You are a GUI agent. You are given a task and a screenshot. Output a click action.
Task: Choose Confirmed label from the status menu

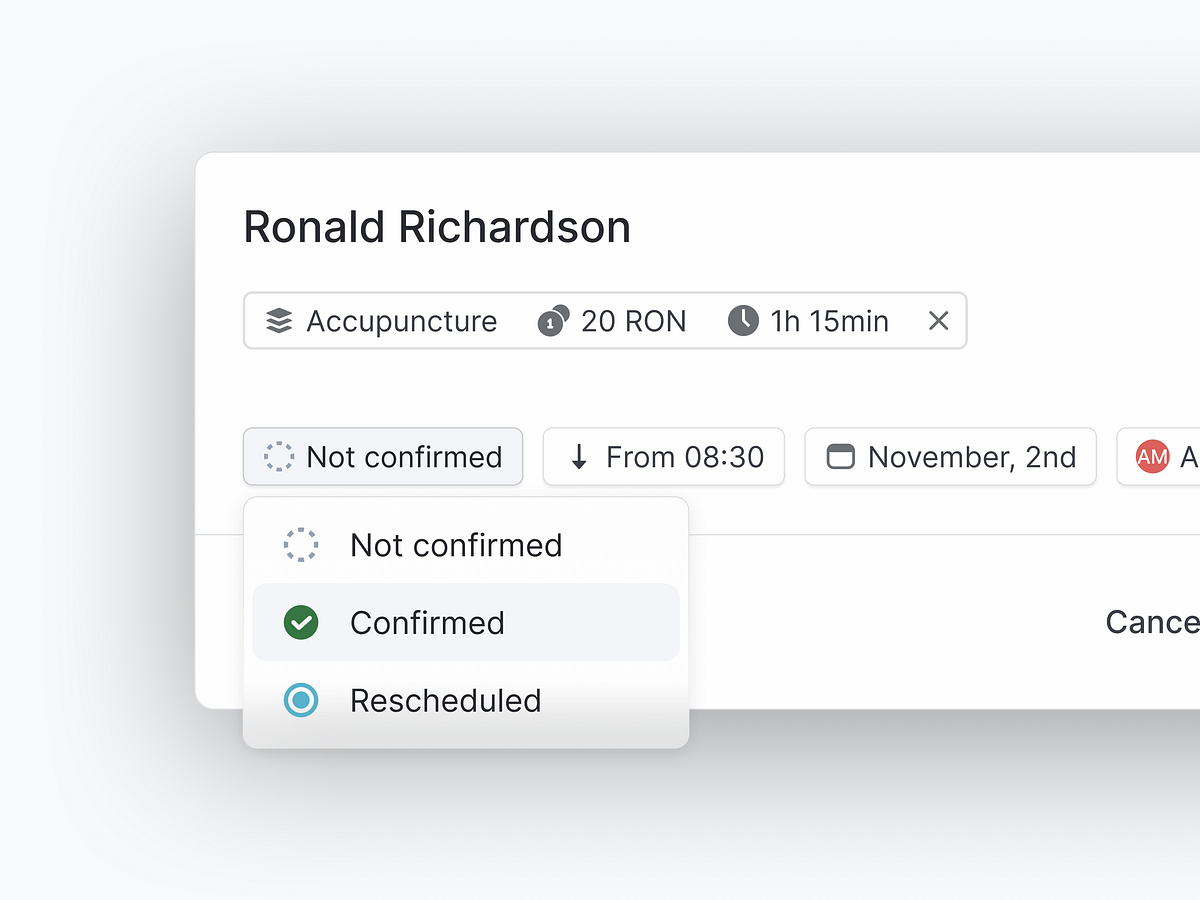pyautogui.click(x=427, y=623)
